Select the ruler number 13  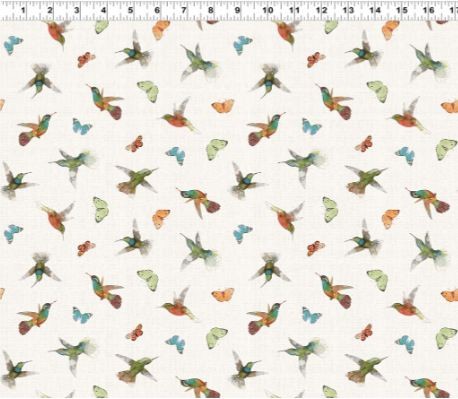[348, 10]
